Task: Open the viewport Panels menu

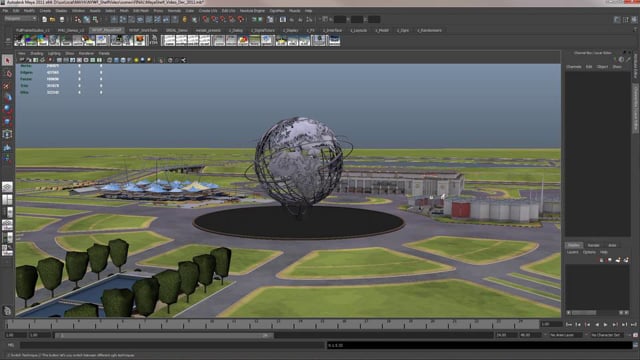Action: click(x=104, y=53)
